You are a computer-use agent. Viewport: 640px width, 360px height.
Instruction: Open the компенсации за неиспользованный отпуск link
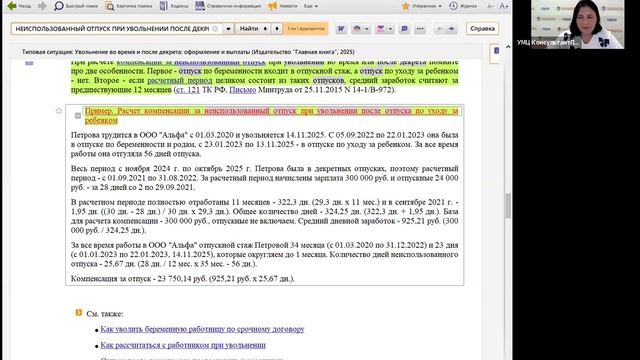click(191, 62)
